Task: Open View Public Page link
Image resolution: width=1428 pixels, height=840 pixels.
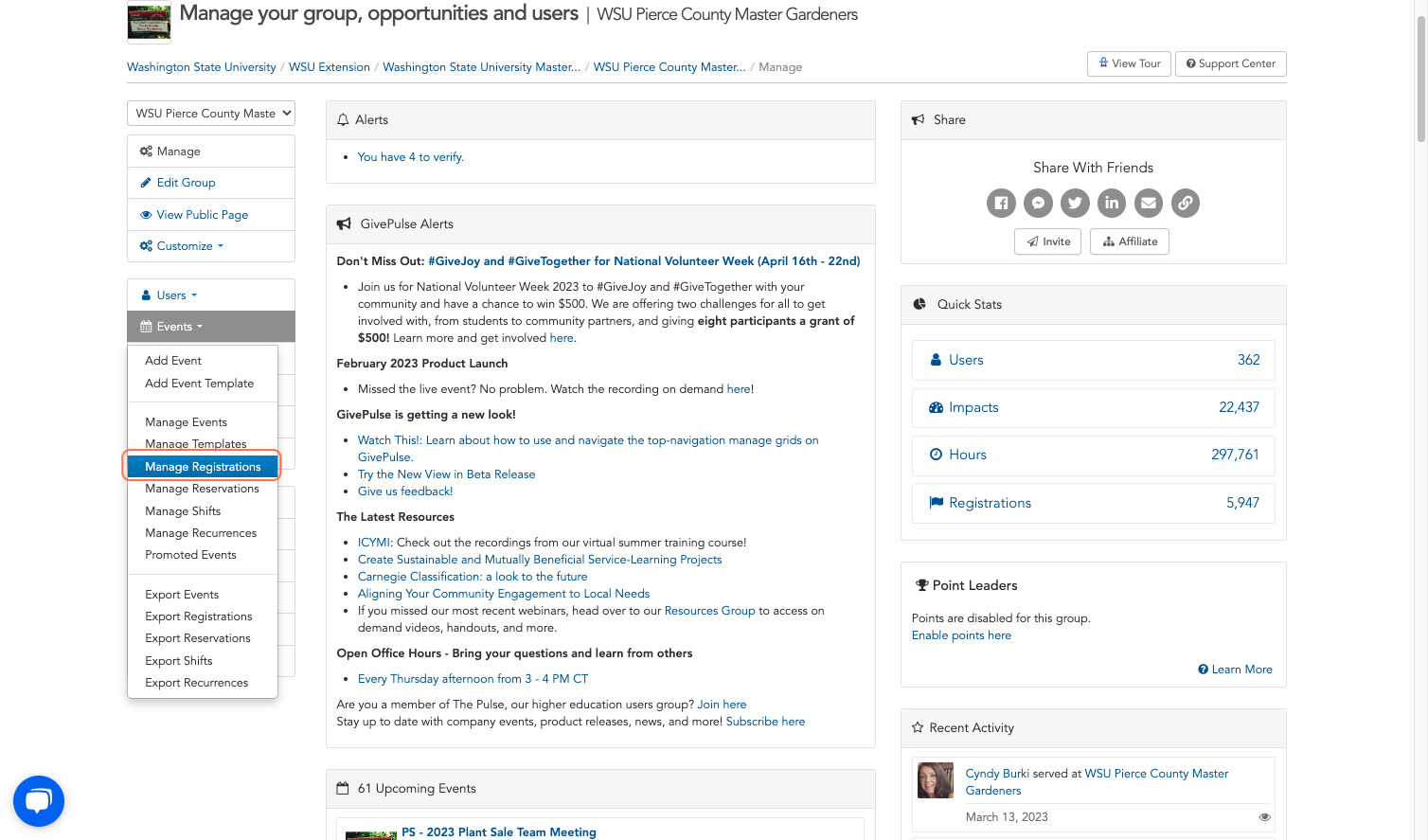Action: point(211,215)
